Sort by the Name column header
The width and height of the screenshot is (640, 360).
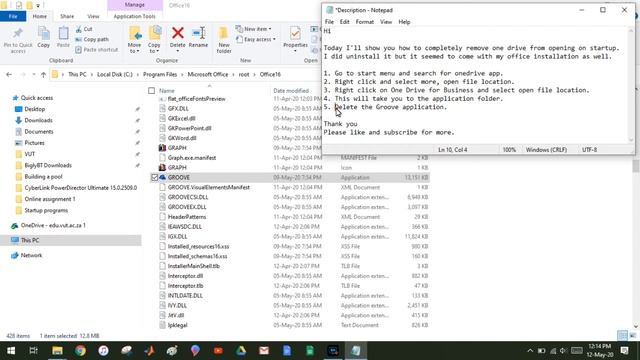pyautogui.click(x=167, y=91)
